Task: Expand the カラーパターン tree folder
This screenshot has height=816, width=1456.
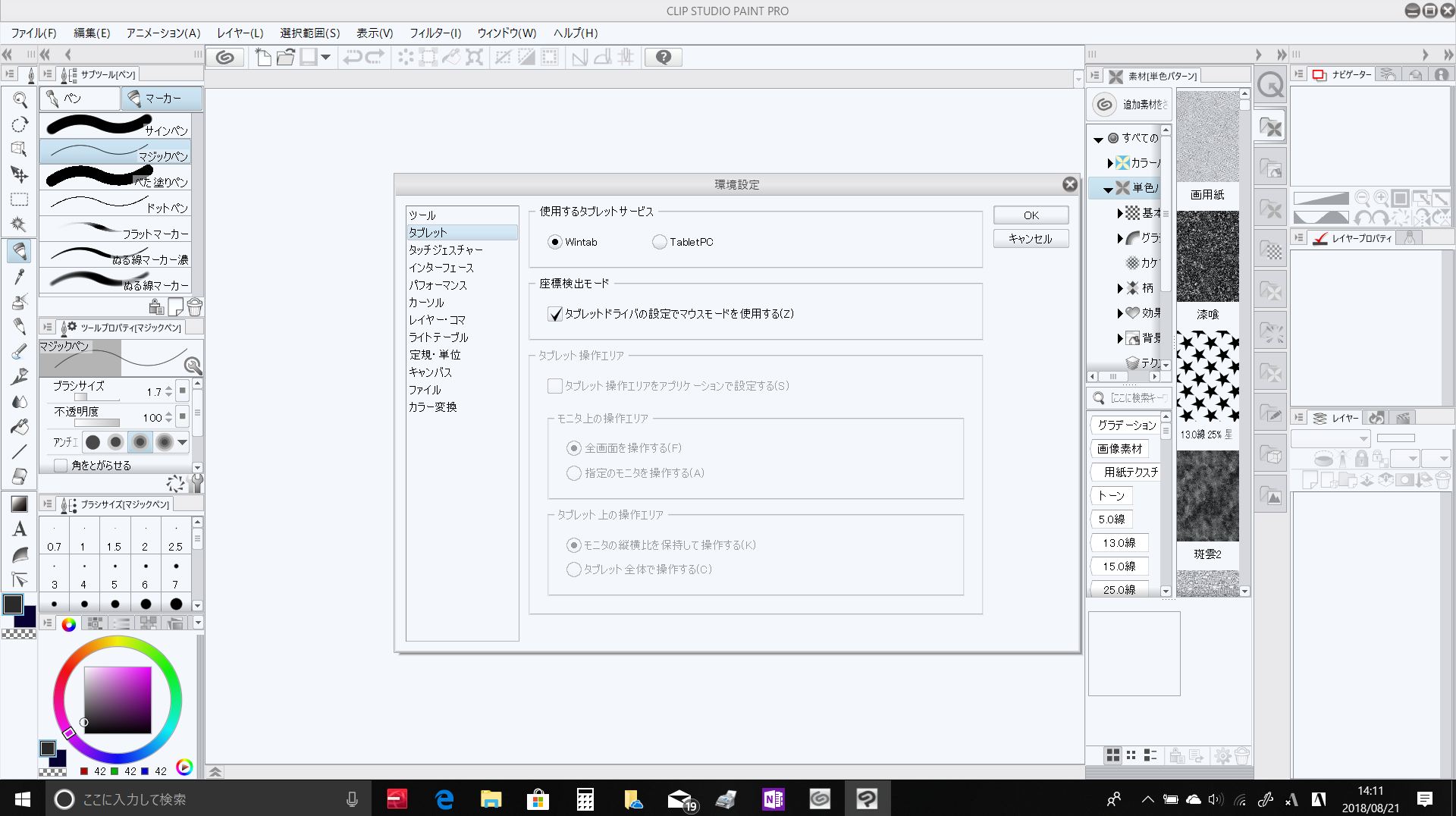Action: click(x=1110, y=163)
